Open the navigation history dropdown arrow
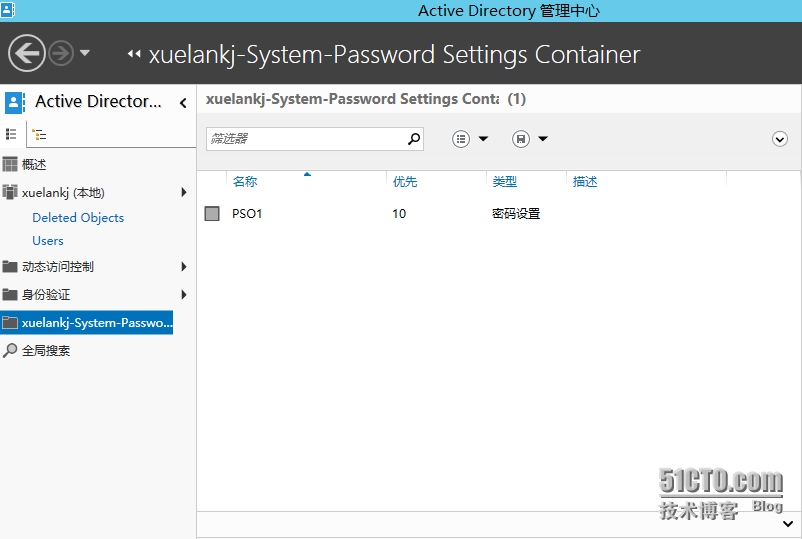Viewport: 802px width, 539px height. (x=85, y=53)
